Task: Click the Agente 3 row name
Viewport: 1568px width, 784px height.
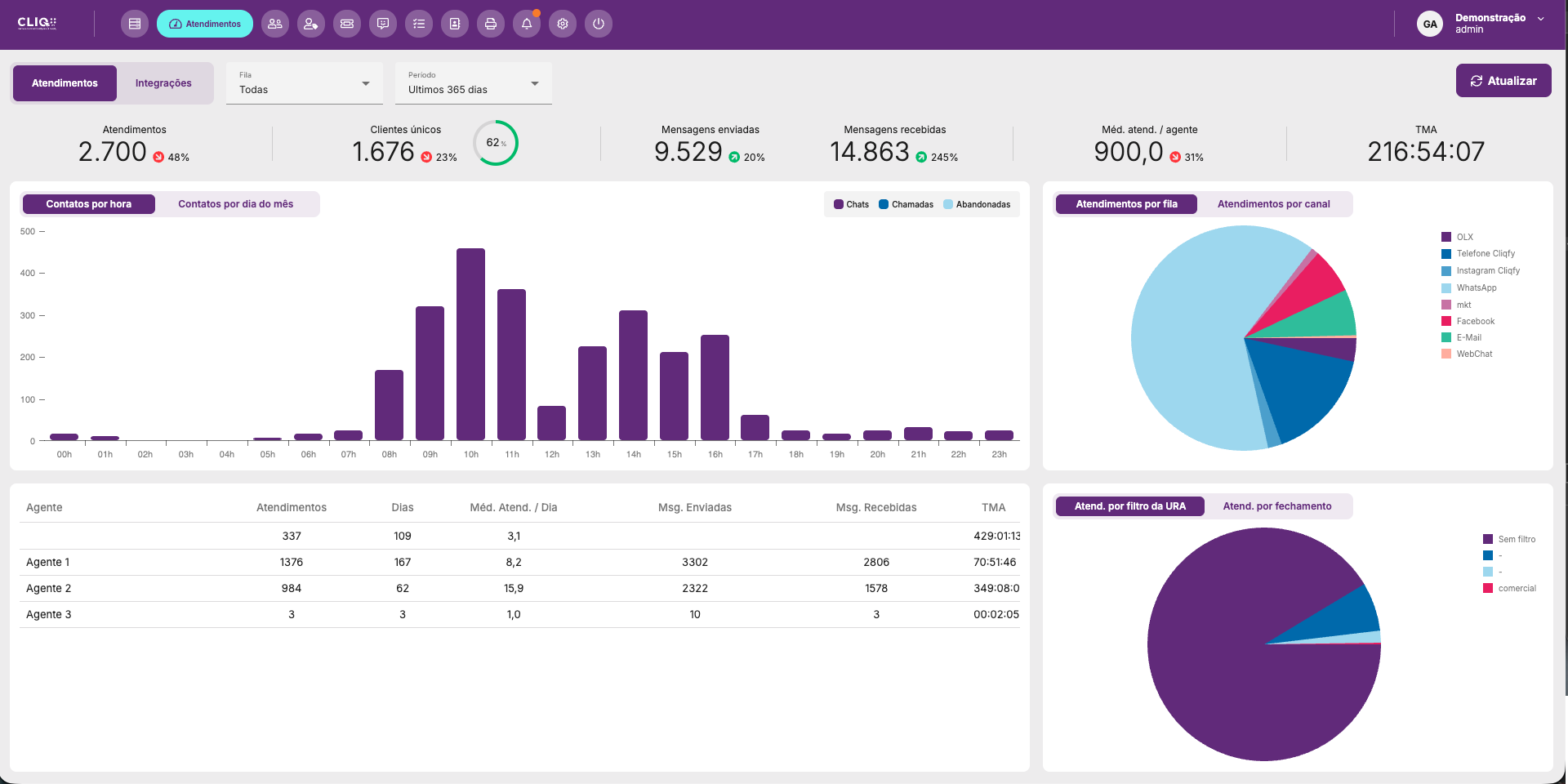Action: point(49,615)
